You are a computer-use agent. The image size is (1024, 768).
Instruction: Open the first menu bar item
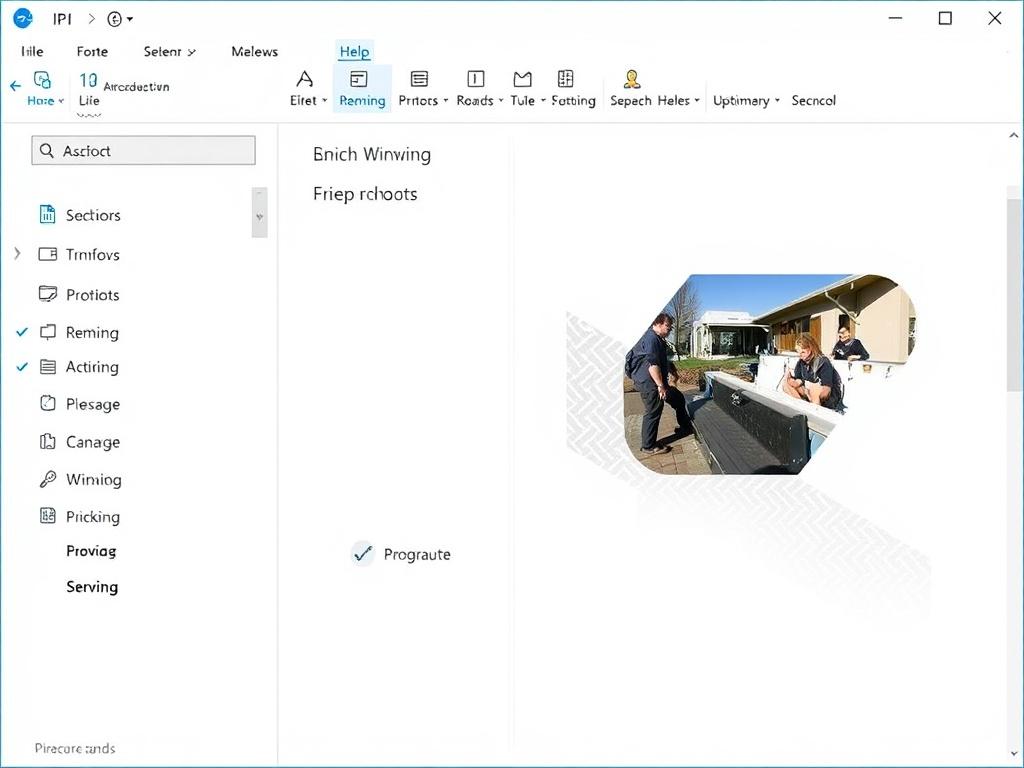click(x=32, y=52)
